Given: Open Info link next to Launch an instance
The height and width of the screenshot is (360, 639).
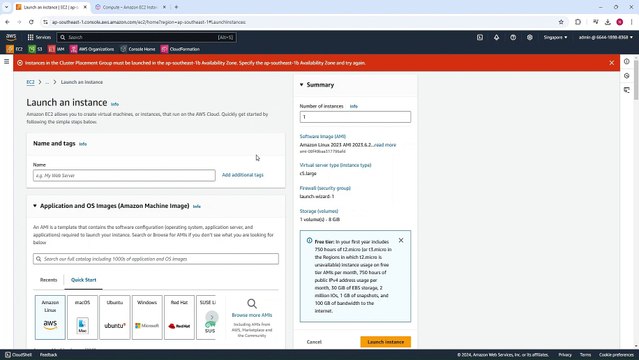Looking at the screenshot, I should [x=115, y=104].
